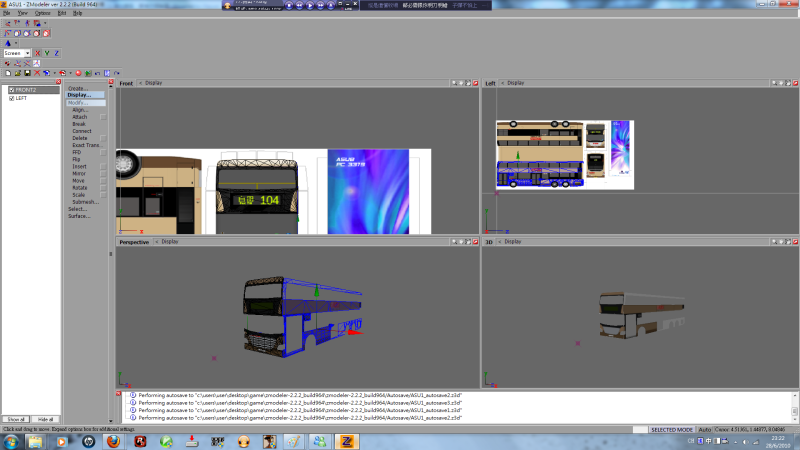
Task: Click the New file toolbar icon
Action: 7,73
